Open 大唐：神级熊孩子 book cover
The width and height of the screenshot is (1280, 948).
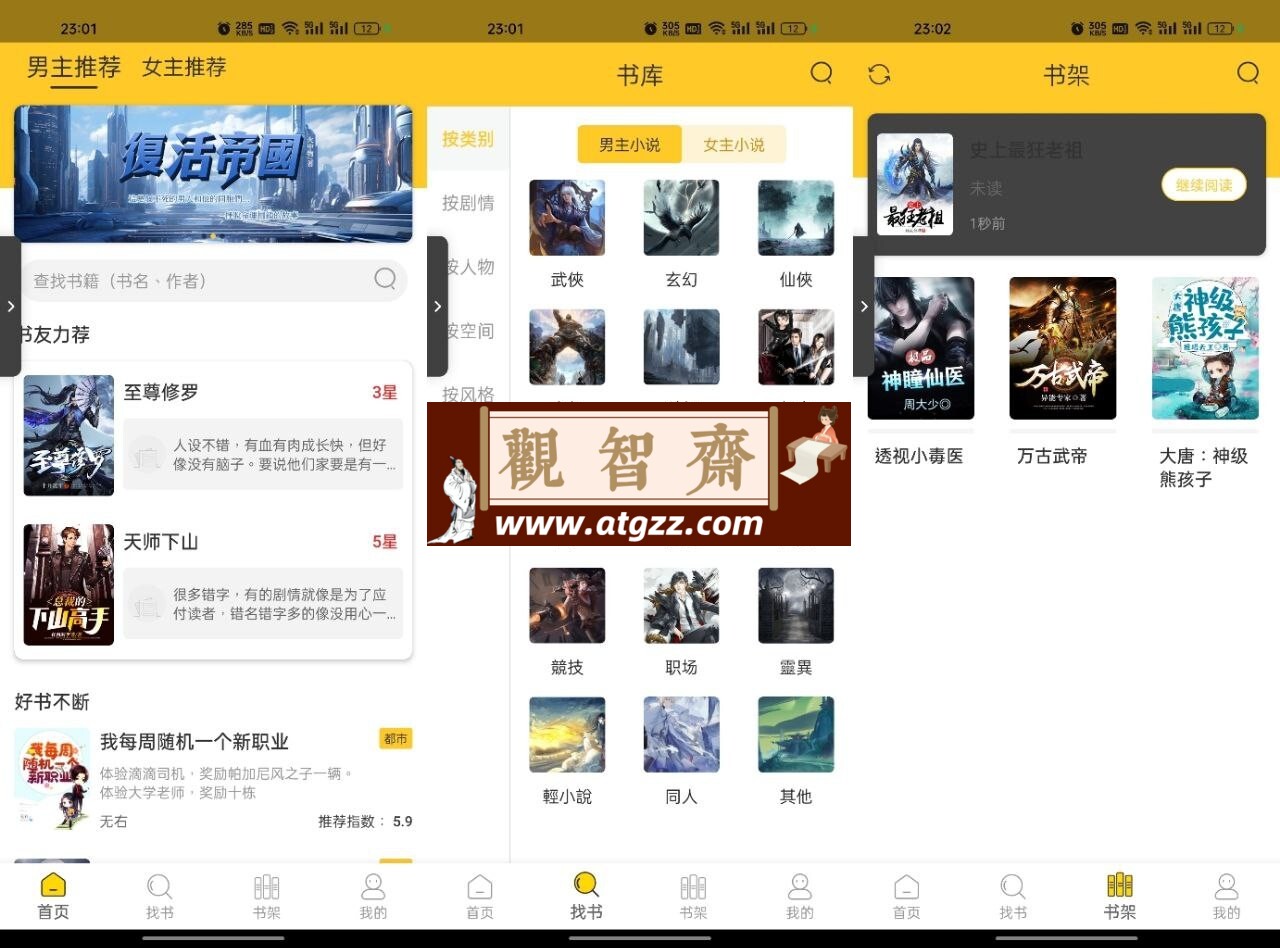tap(1205, 348)
